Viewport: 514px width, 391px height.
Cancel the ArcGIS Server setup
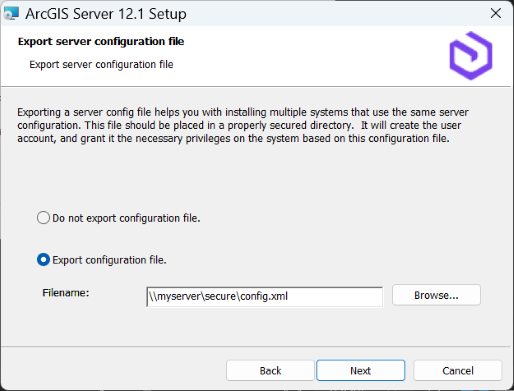click(458, 370)
